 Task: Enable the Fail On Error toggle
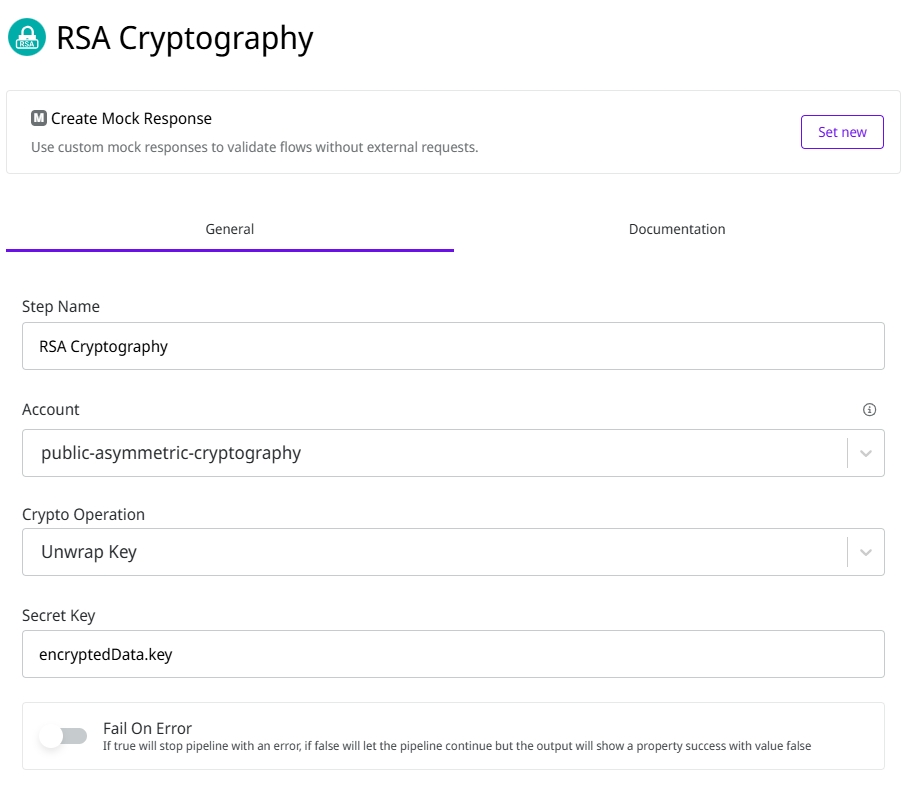tap(64, 736)
